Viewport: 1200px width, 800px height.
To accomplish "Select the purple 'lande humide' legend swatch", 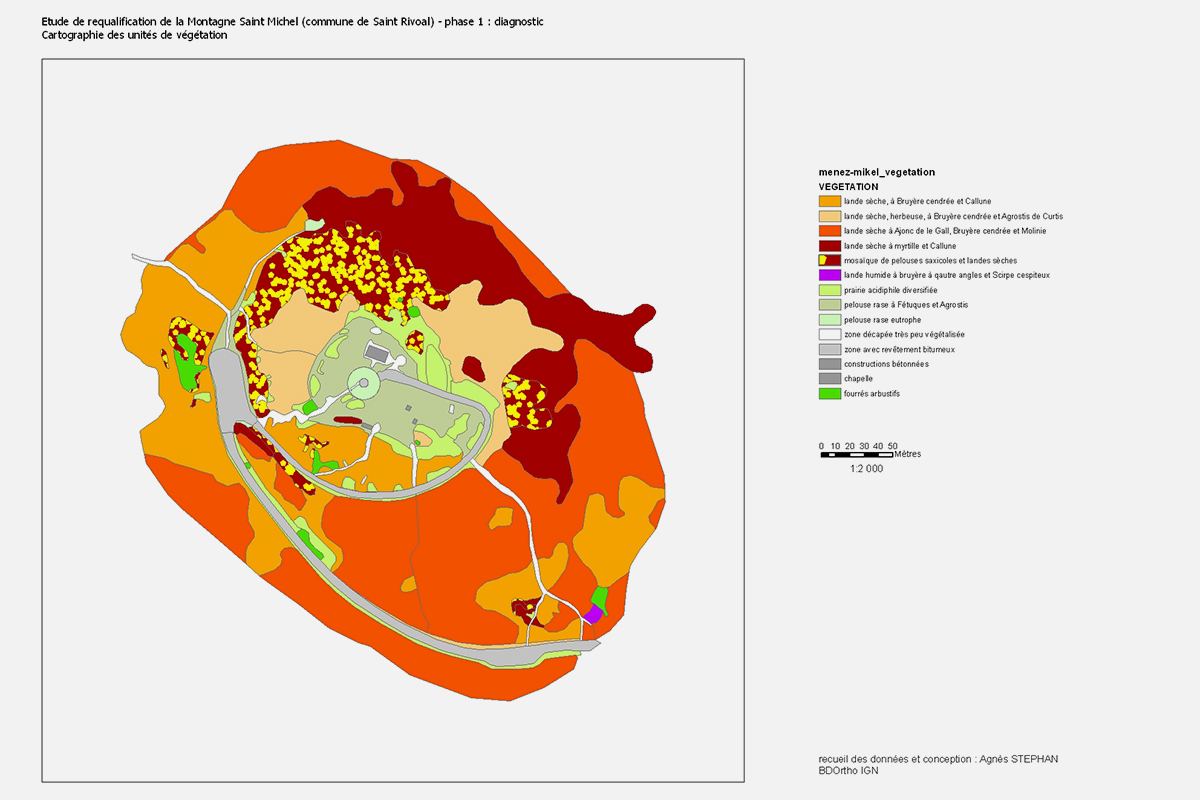I will pos(829,275).
